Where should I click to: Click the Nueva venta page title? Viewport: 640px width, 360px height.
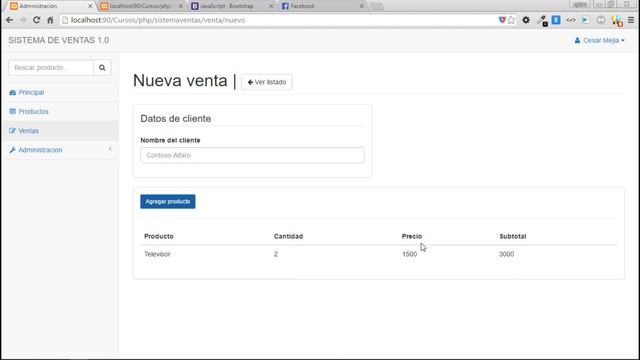[180, 80]
